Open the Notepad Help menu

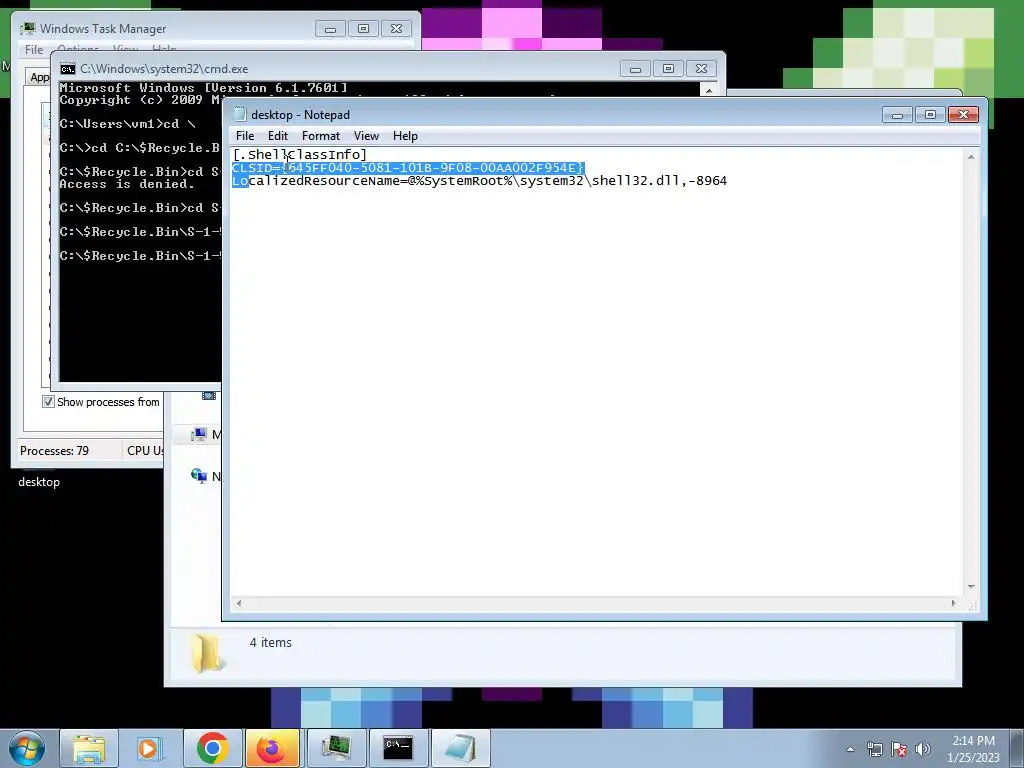405,136
